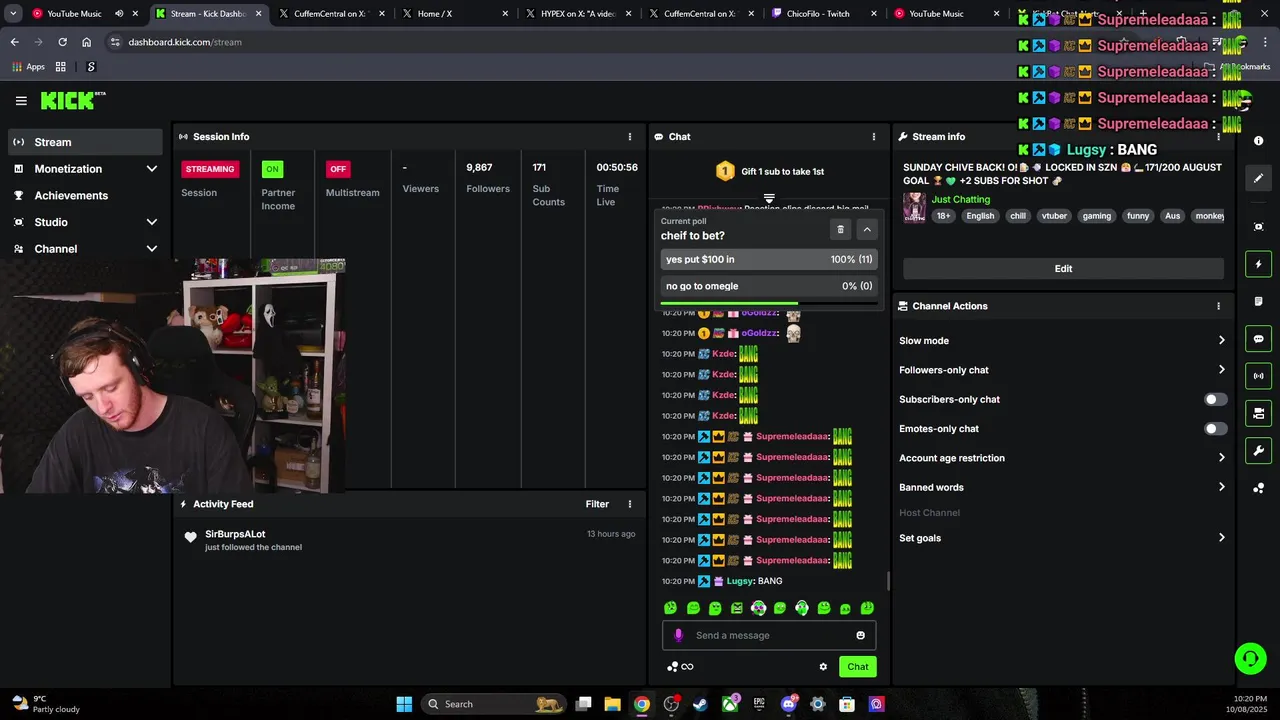Select poll option no go to omegle
This screenshot has width=1280, height=720.
769,286
